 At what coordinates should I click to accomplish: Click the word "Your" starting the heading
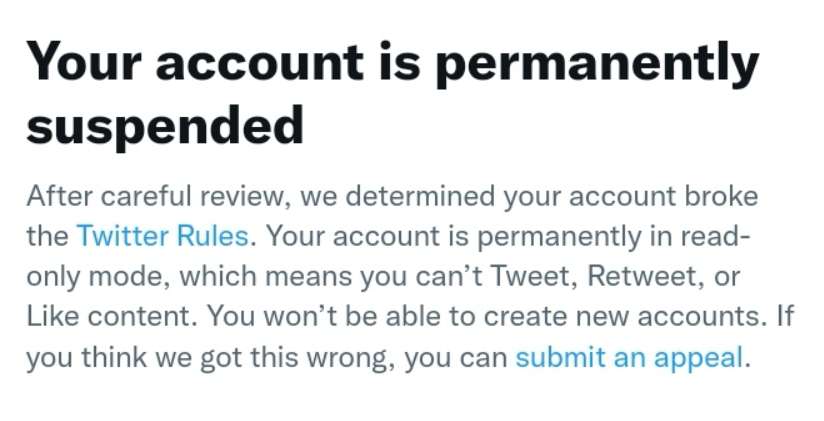click(x=85, y=61)
